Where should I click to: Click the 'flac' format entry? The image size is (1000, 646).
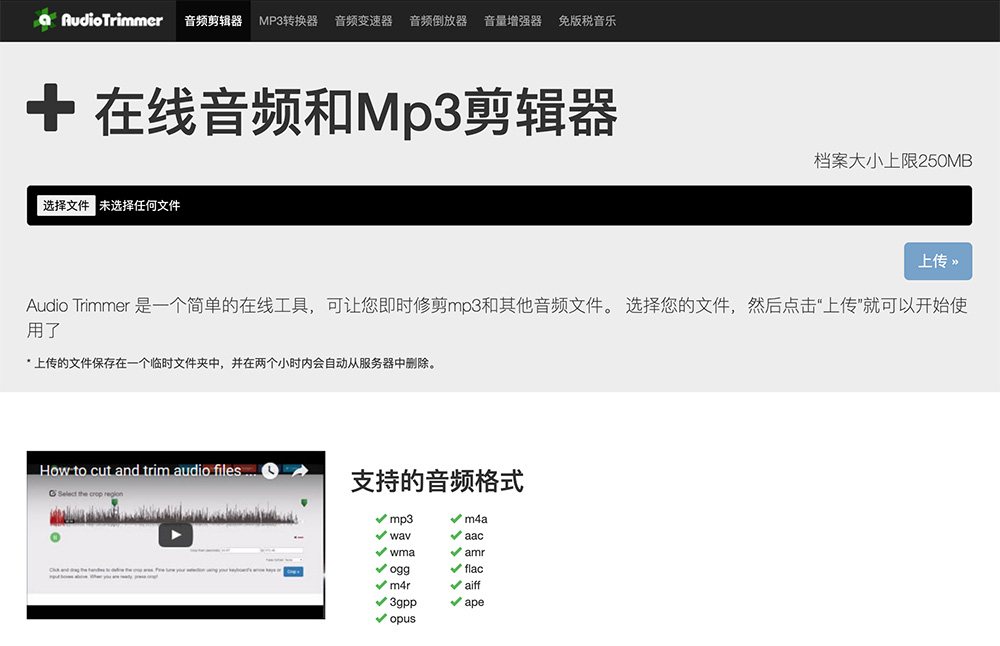[x=467, y=569]
